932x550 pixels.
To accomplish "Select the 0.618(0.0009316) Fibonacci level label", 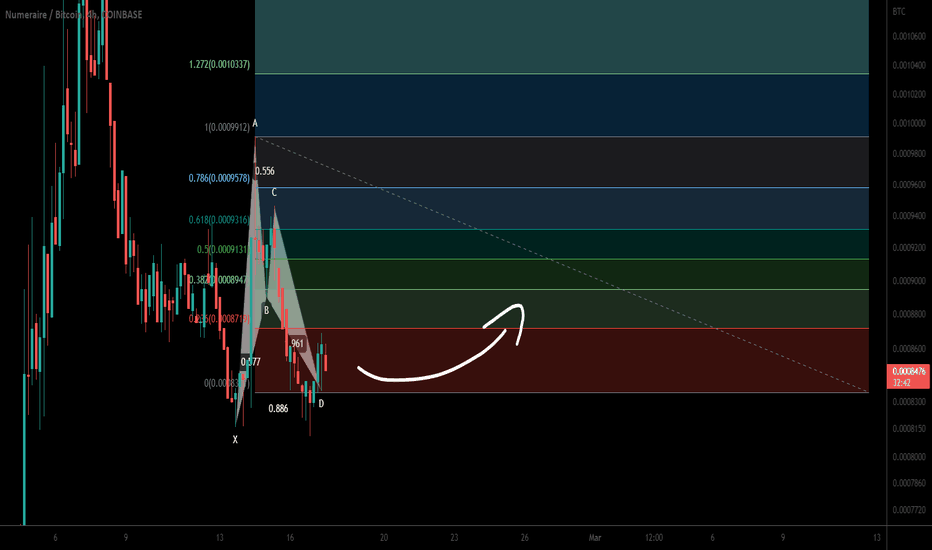I will tap(218, 220).
